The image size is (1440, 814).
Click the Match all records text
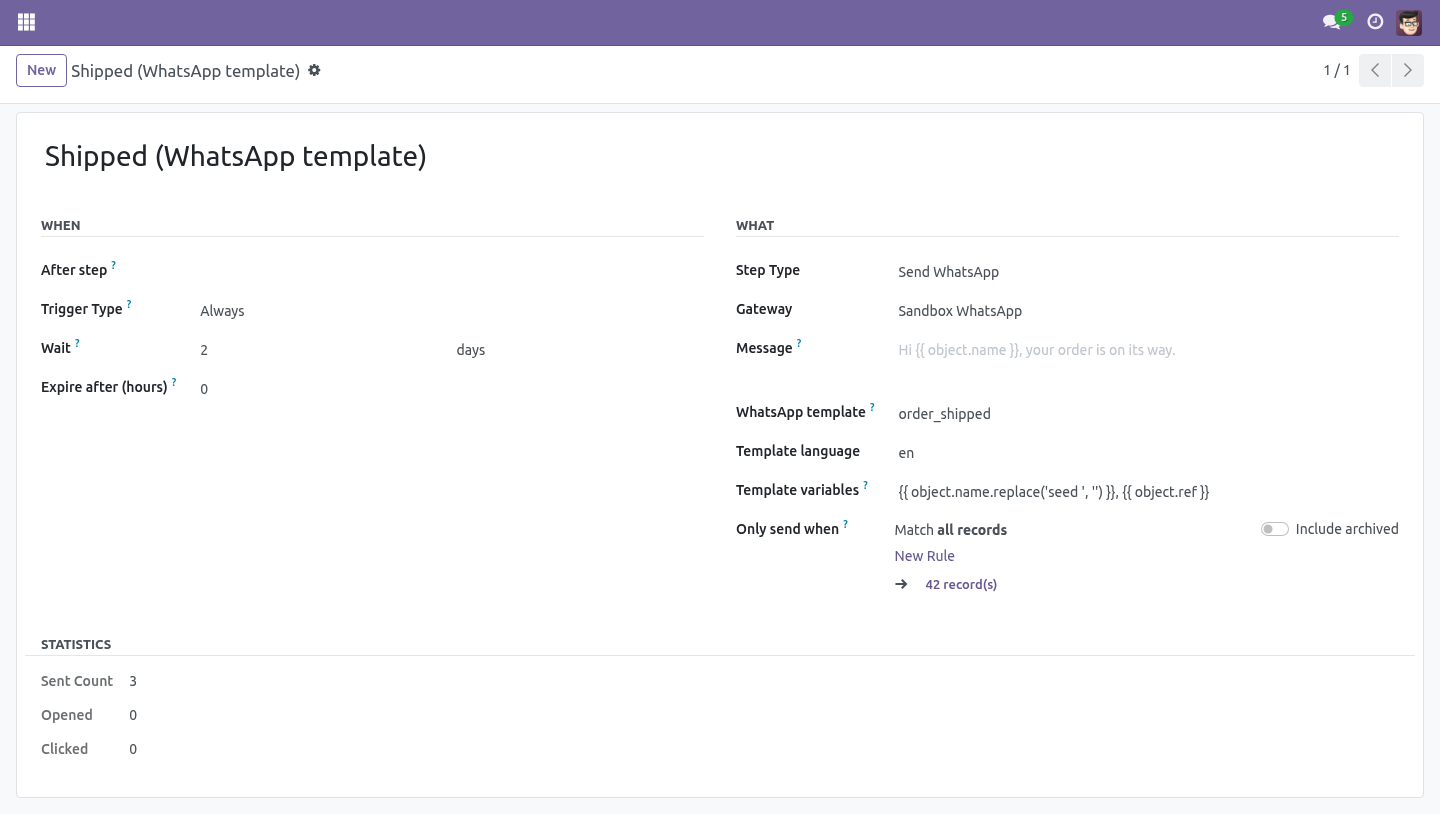point(951,530)
